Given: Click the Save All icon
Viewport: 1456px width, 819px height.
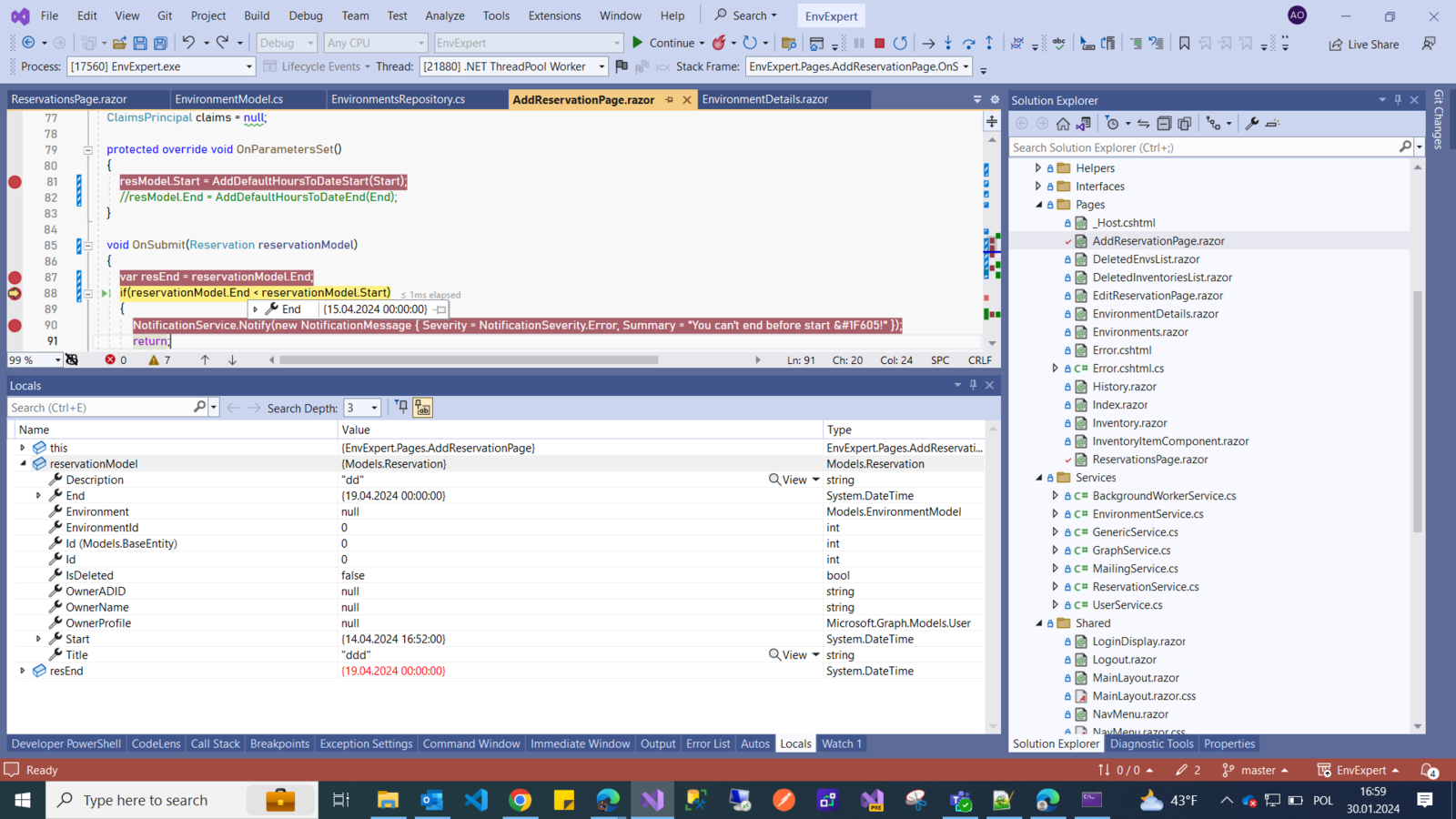Looking at the screenshot, I should coord(160,43).
